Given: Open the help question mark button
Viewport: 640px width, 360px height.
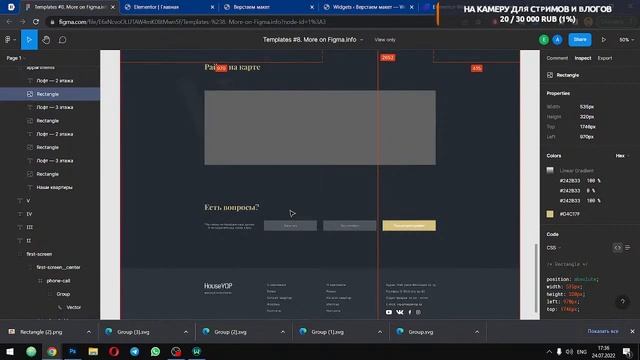Looking at the screenshot, I should [622, 302].
